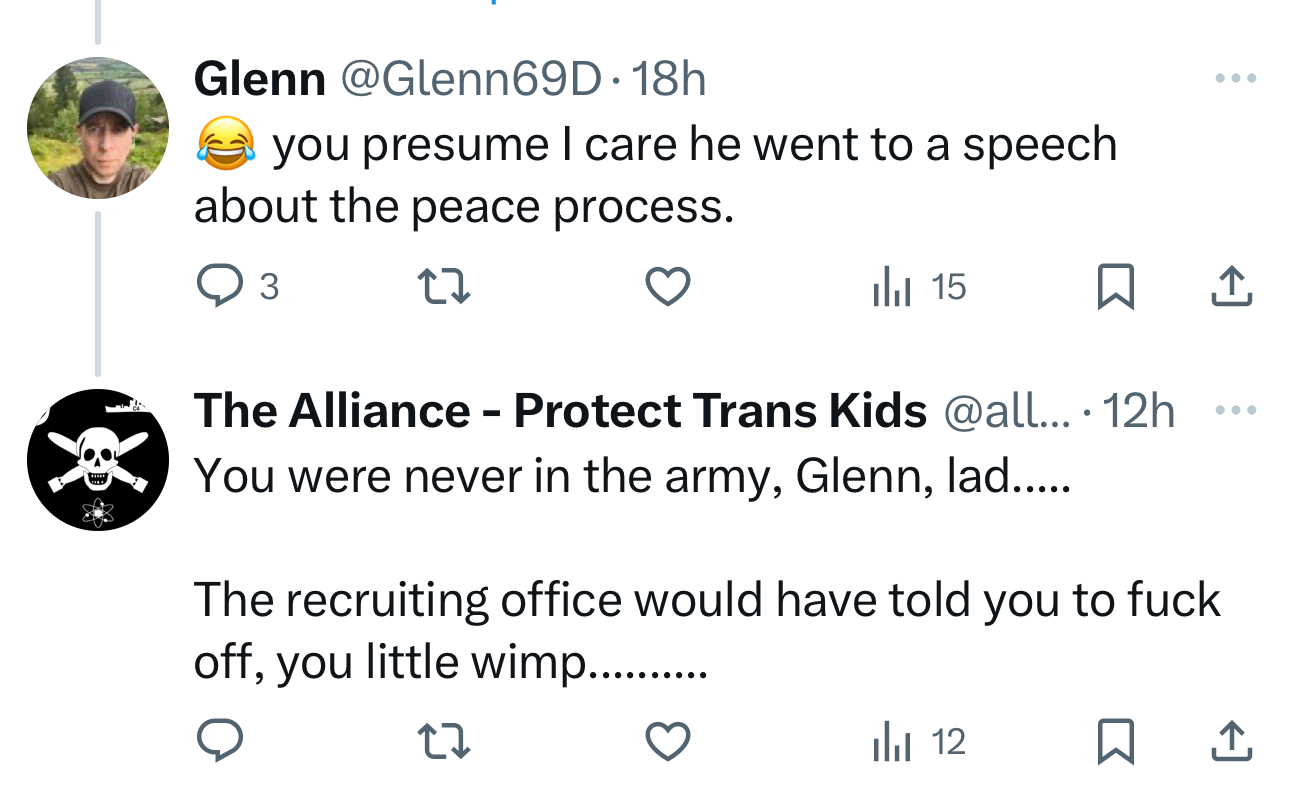Retweet Glenn's post about peace process
Image resolution: width=1290 pixels, height=798 pixels.
[x=443, y=288]
